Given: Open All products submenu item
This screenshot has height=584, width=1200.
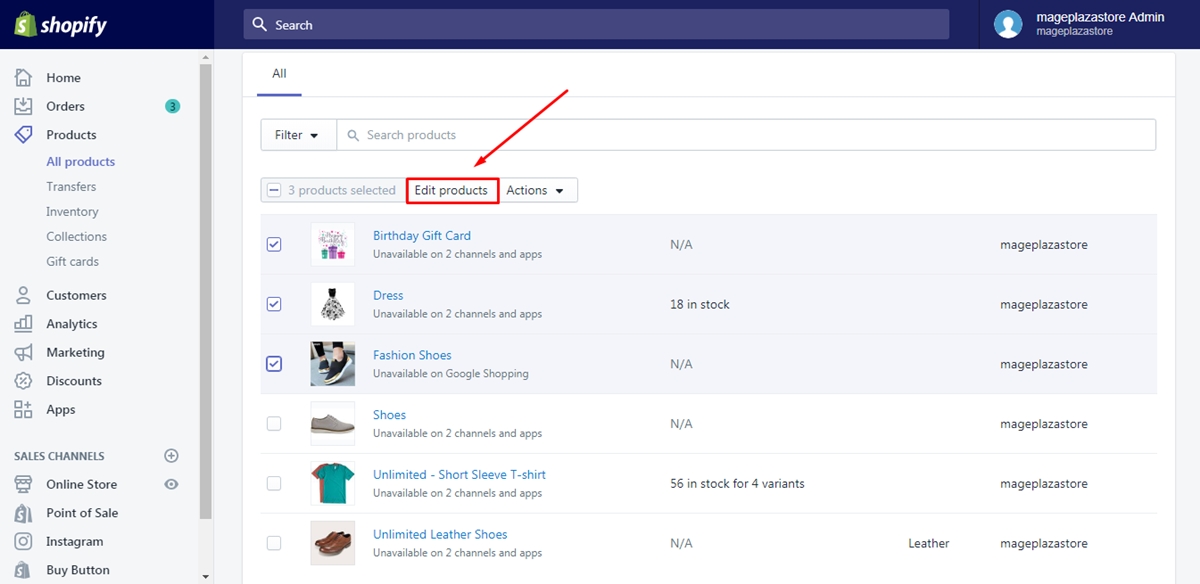Looking at the screenshot, I should coord(80,162).
